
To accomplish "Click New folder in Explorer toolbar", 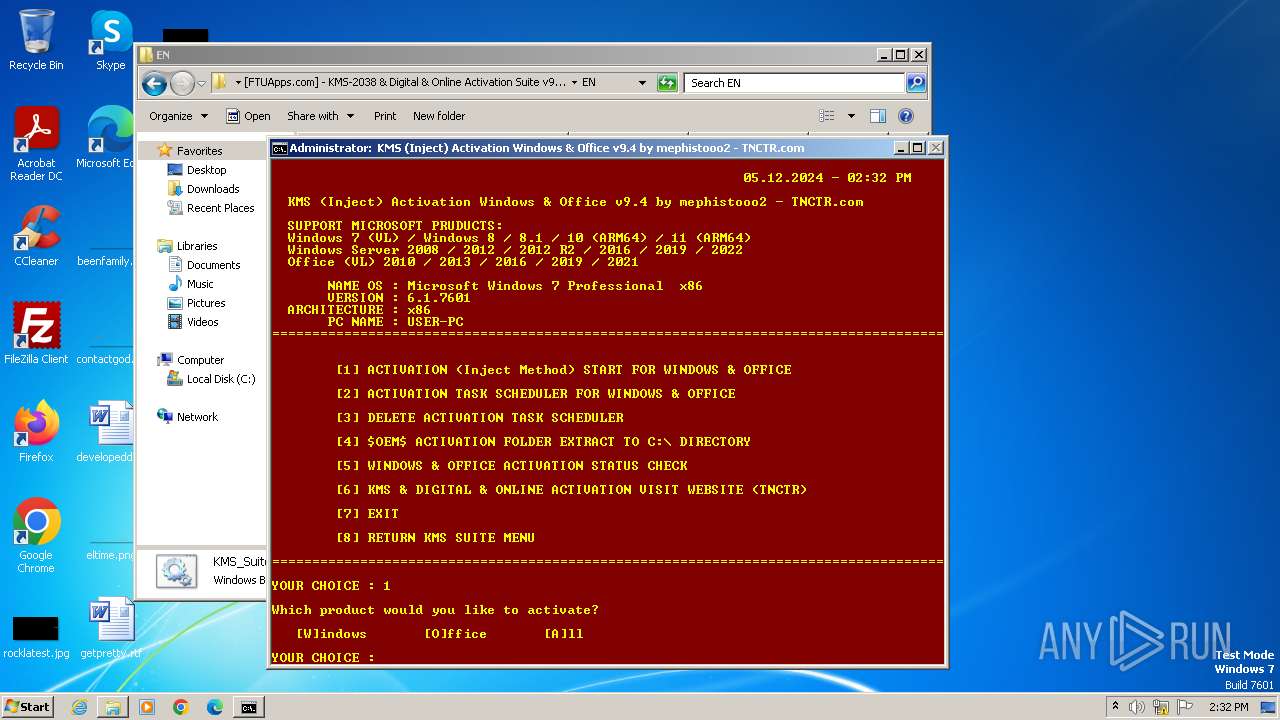I will pyautogui.click(x=439, y=116).
